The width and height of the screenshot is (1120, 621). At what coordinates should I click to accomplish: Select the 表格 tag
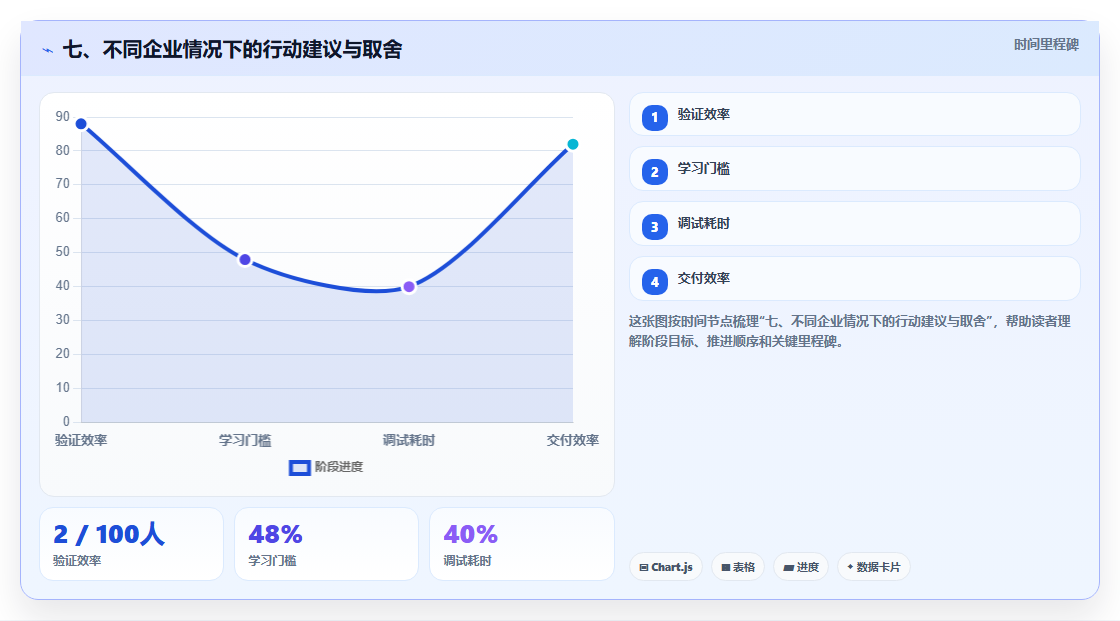(x=738, y=567)
